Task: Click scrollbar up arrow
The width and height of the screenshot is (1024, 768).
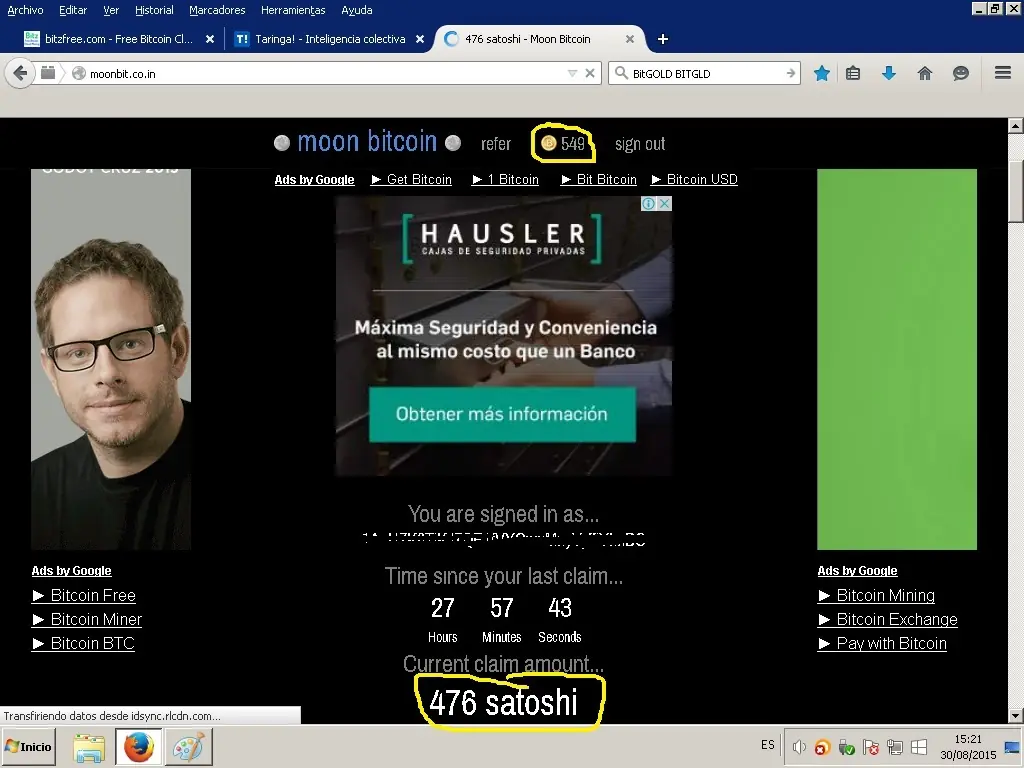Action: pyautogui.click(x=1016, y=125)
